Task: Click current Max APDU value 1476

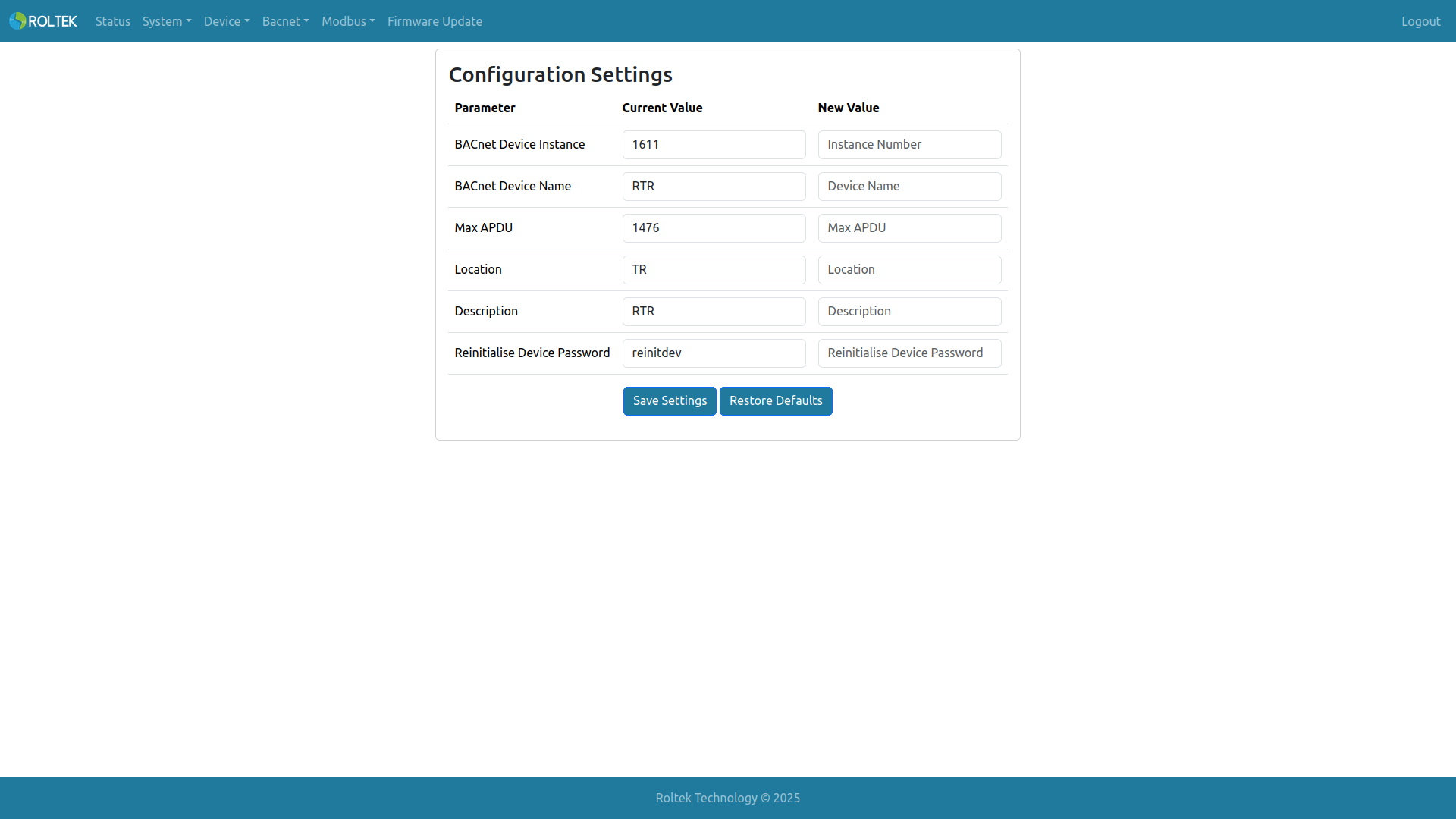Action: pyautogui.click(x=714, y=228)
